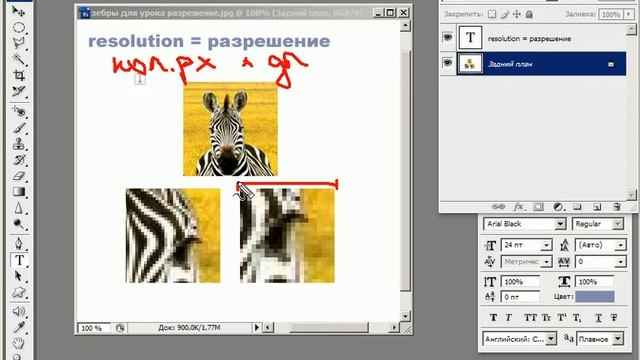Toggle lock position

click(x=517, y=14)
